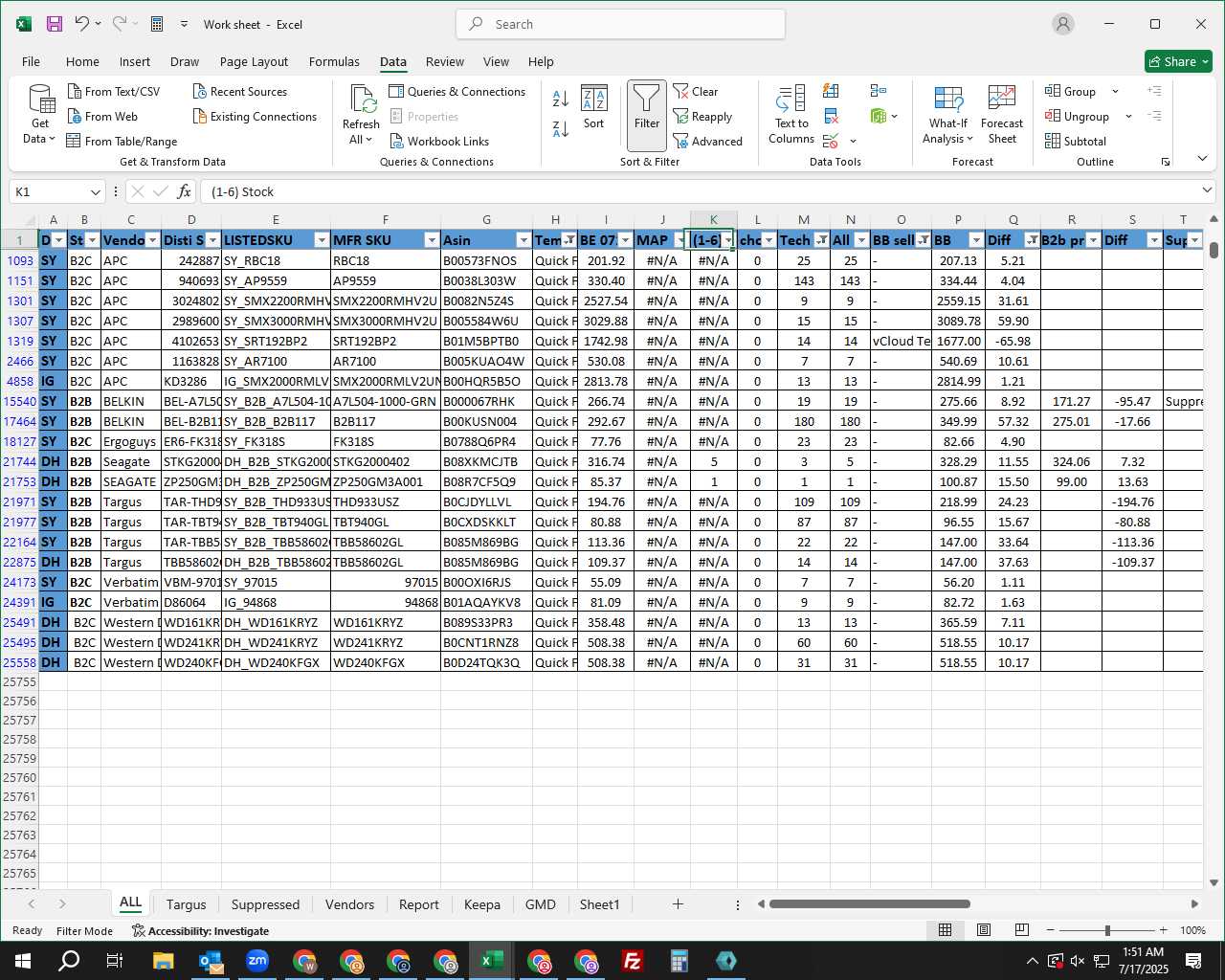Open Existing Connections
1225x980 pixels.
point(255,116)
